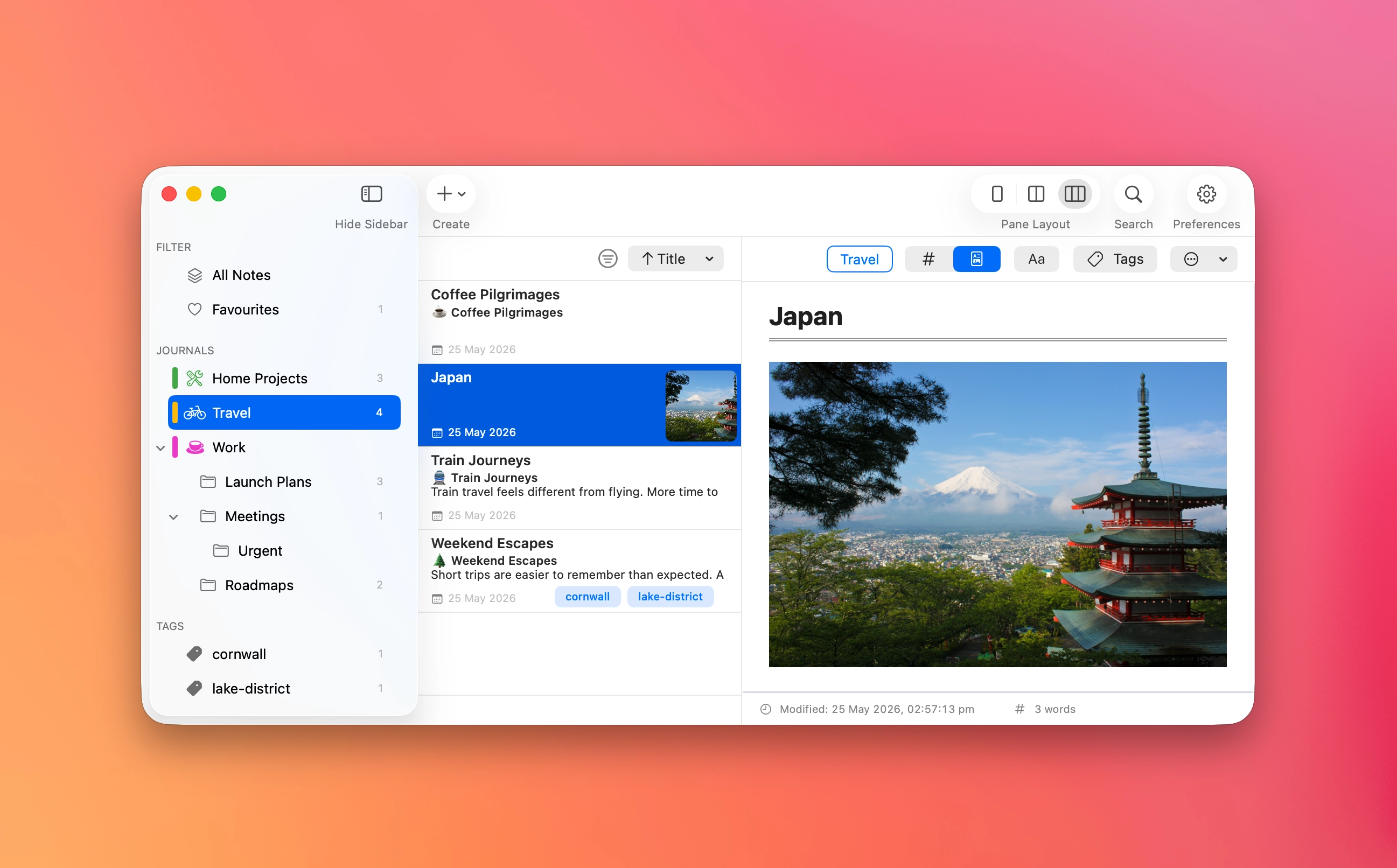Toggle rich preview mode icon

coord(977,259)
